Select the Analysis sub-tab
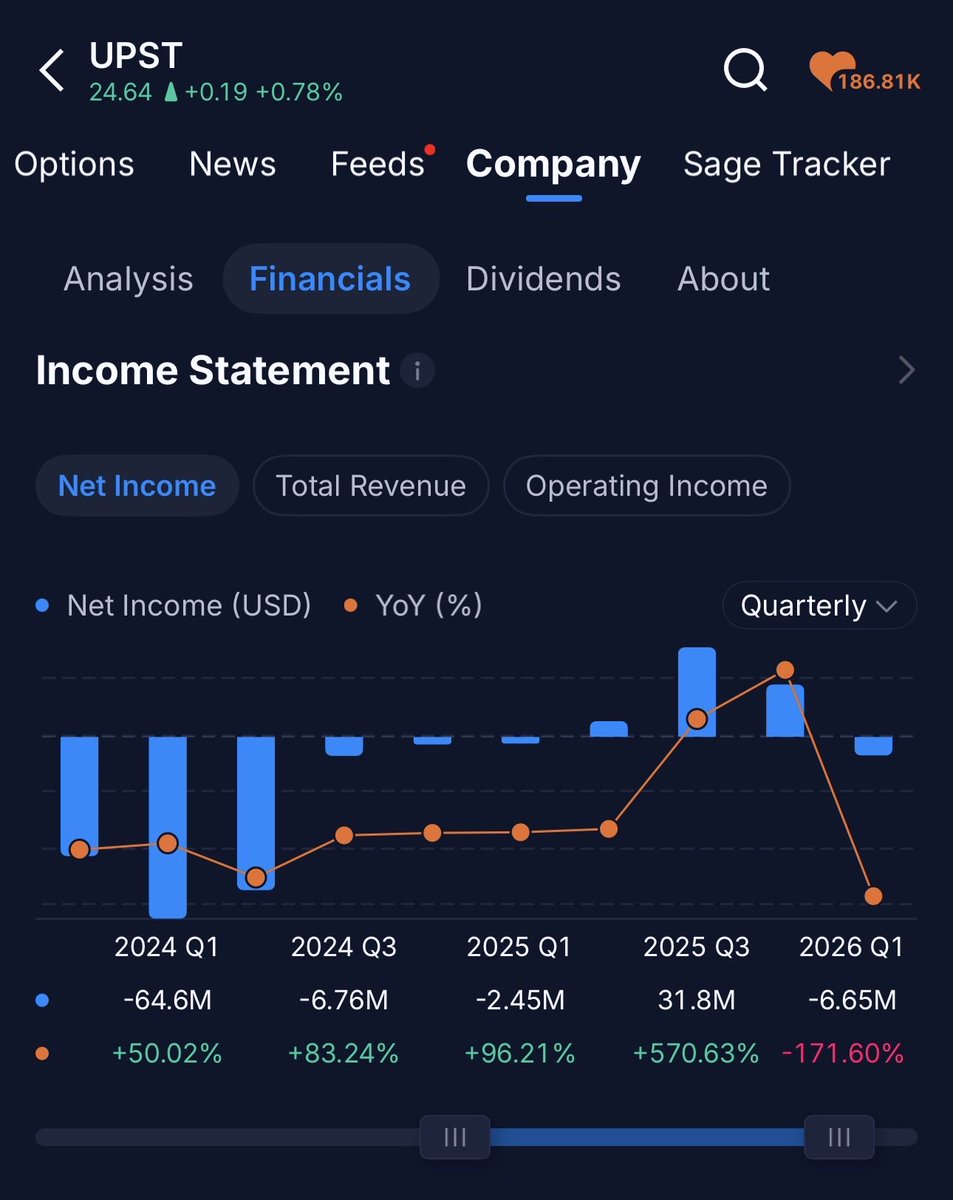Image resolution: width=953 pixels, height=1200 pixels. pyautogui.click(x=128, y=279)
